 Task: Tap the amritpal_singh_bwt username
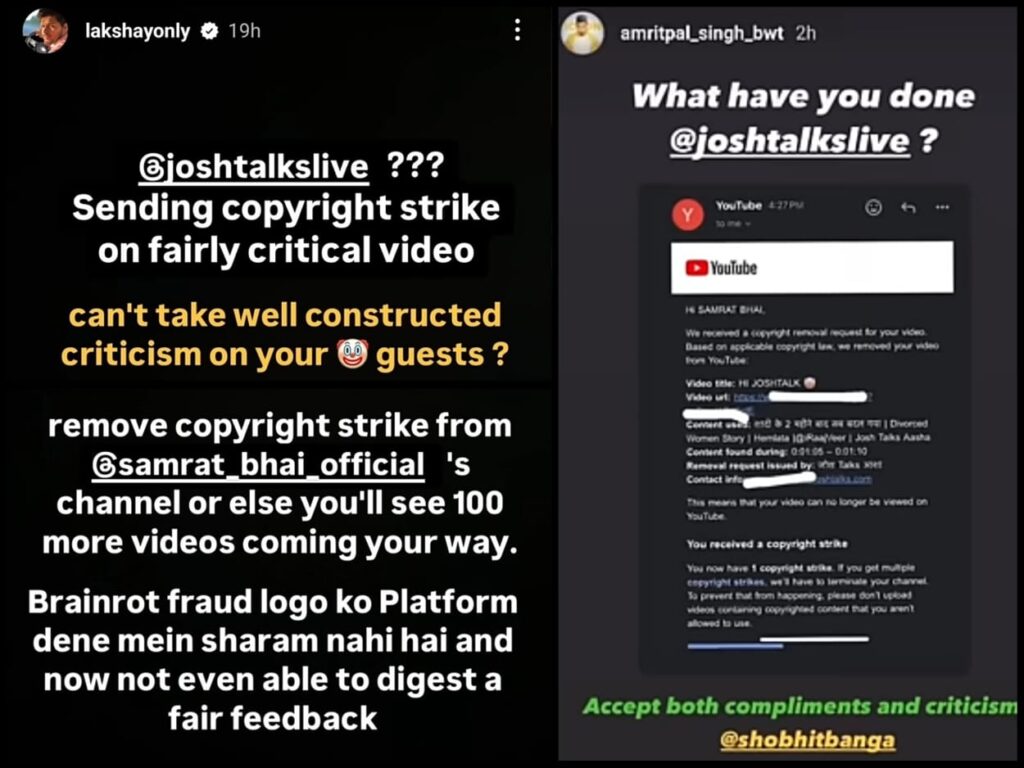701,33
